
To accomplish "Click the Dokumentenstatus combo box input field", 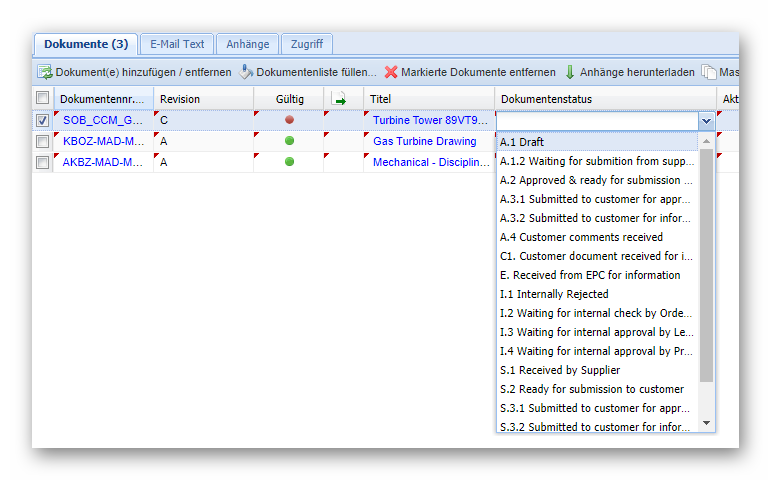I will click(595, 121).
